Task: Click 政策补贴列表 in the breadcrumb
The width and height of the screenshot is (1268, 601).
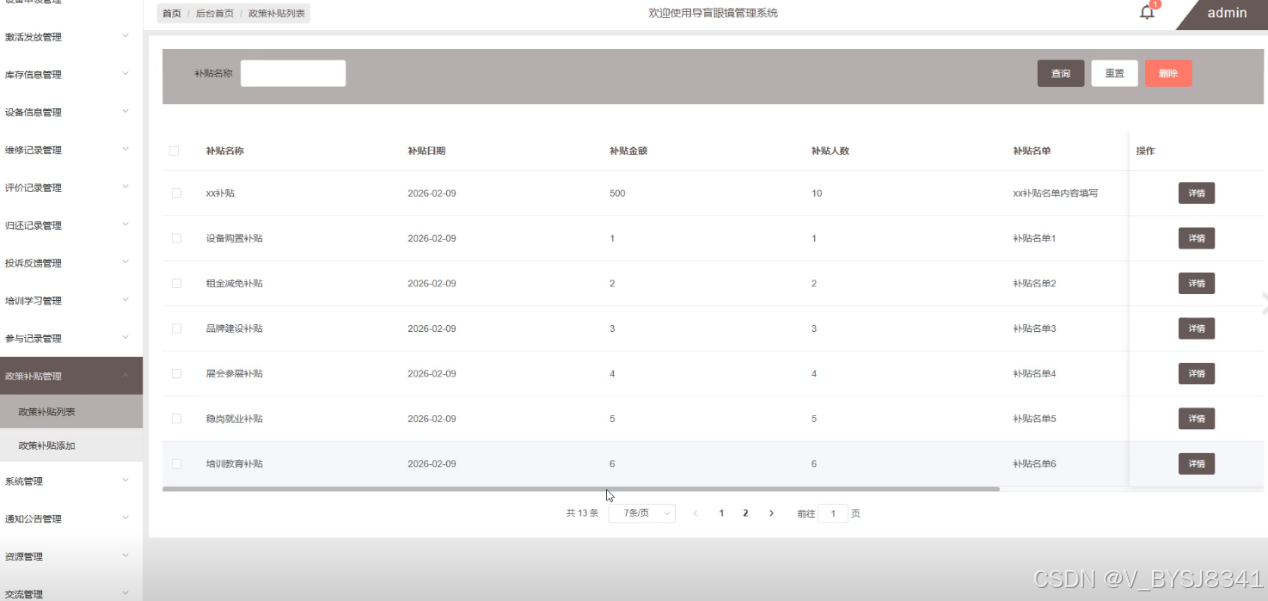Action: point(278,14)
